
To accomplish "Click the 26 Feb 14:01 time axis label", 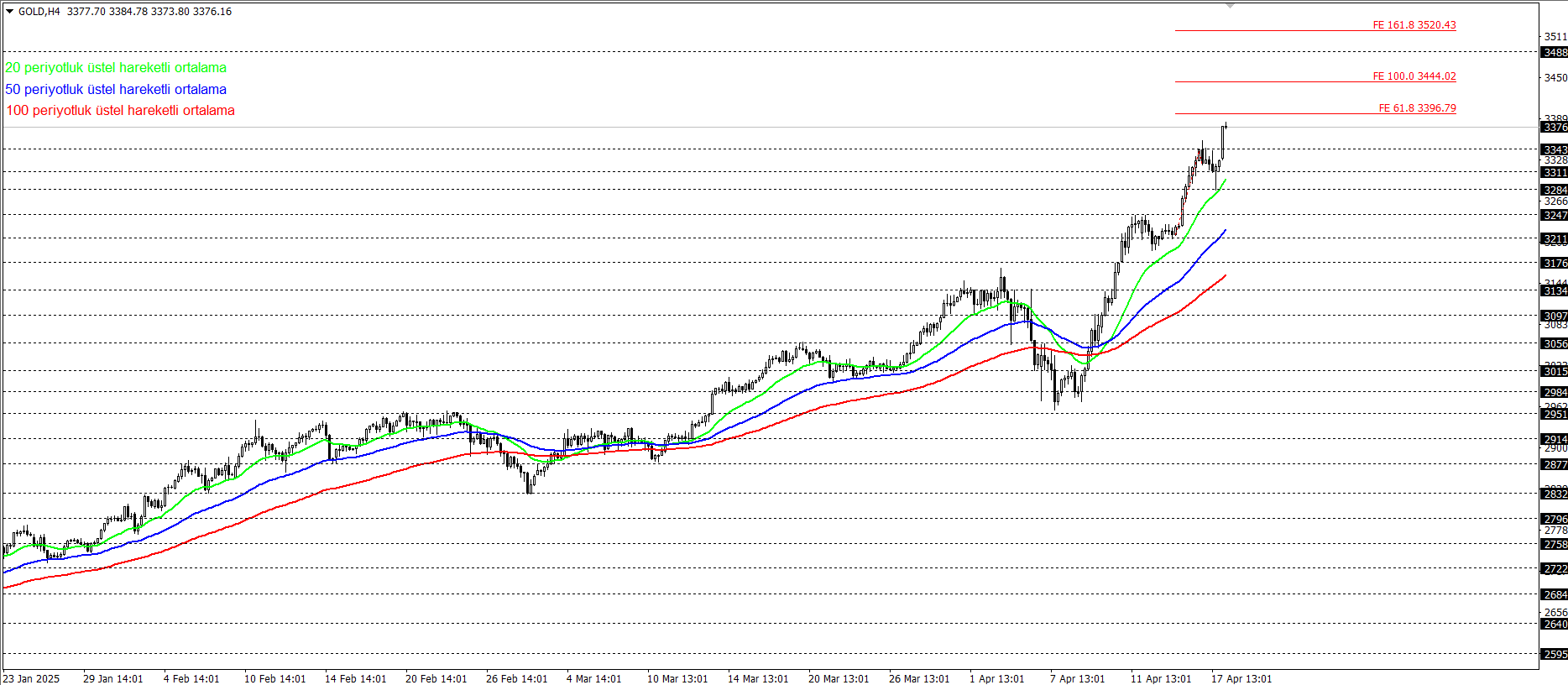I will [517, 679].
